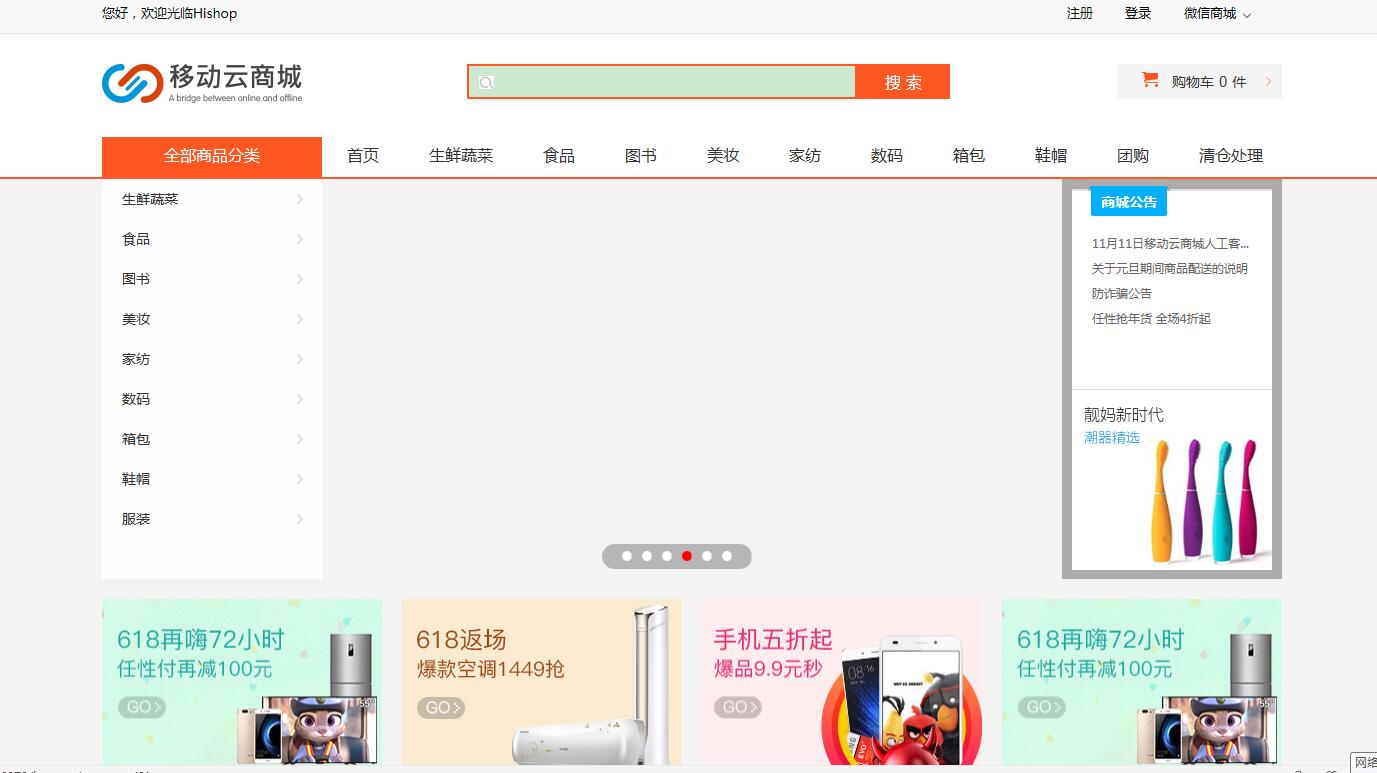Image resolution: width=1377 pixels, height=773 pixels.
Task: Open 箱包 in the top navigation
Action: [x=969, y=156]
